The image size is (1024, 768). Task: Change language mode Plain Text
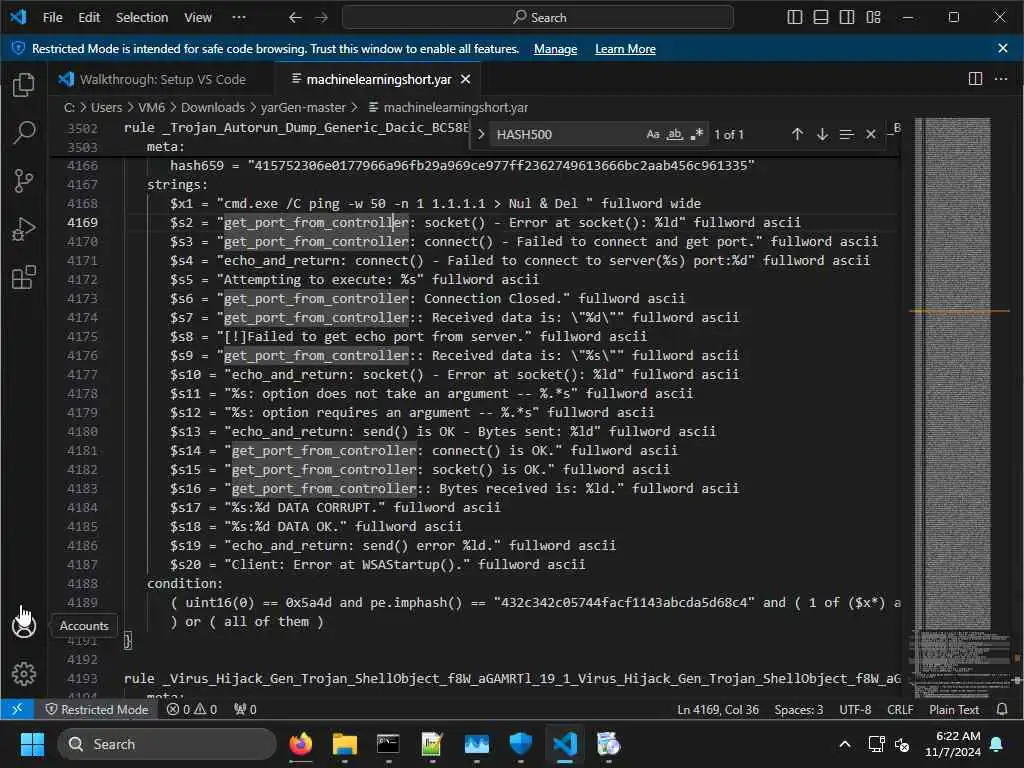(954, 709)
